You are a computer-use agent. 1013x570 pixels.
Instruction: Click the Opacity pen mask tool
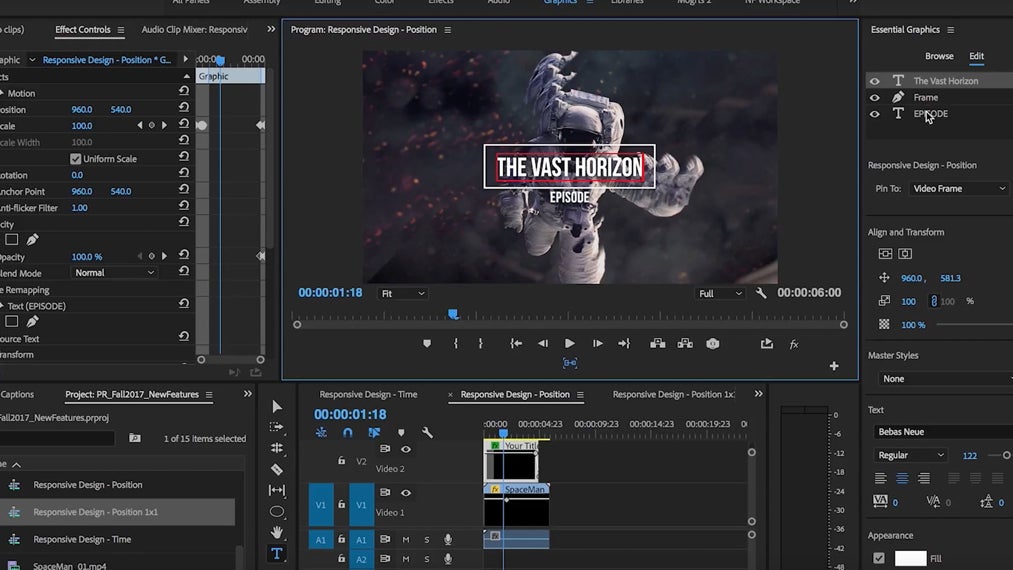[32, 240]
